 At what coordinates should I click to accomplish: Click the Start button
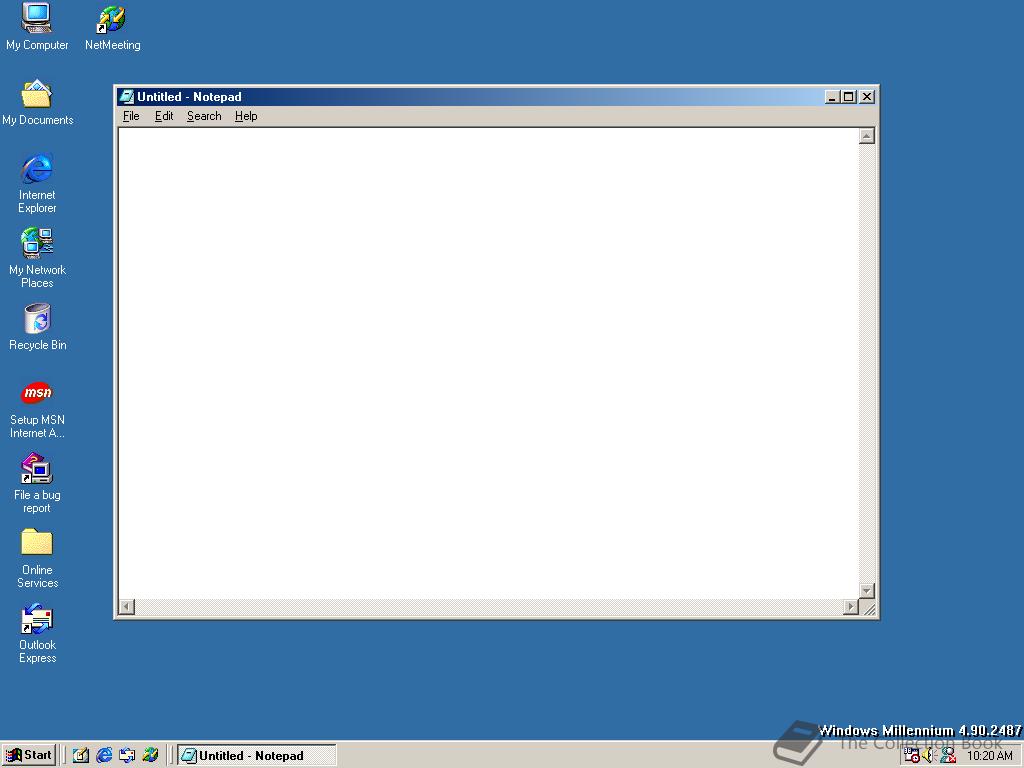click(x=29, y=755)
